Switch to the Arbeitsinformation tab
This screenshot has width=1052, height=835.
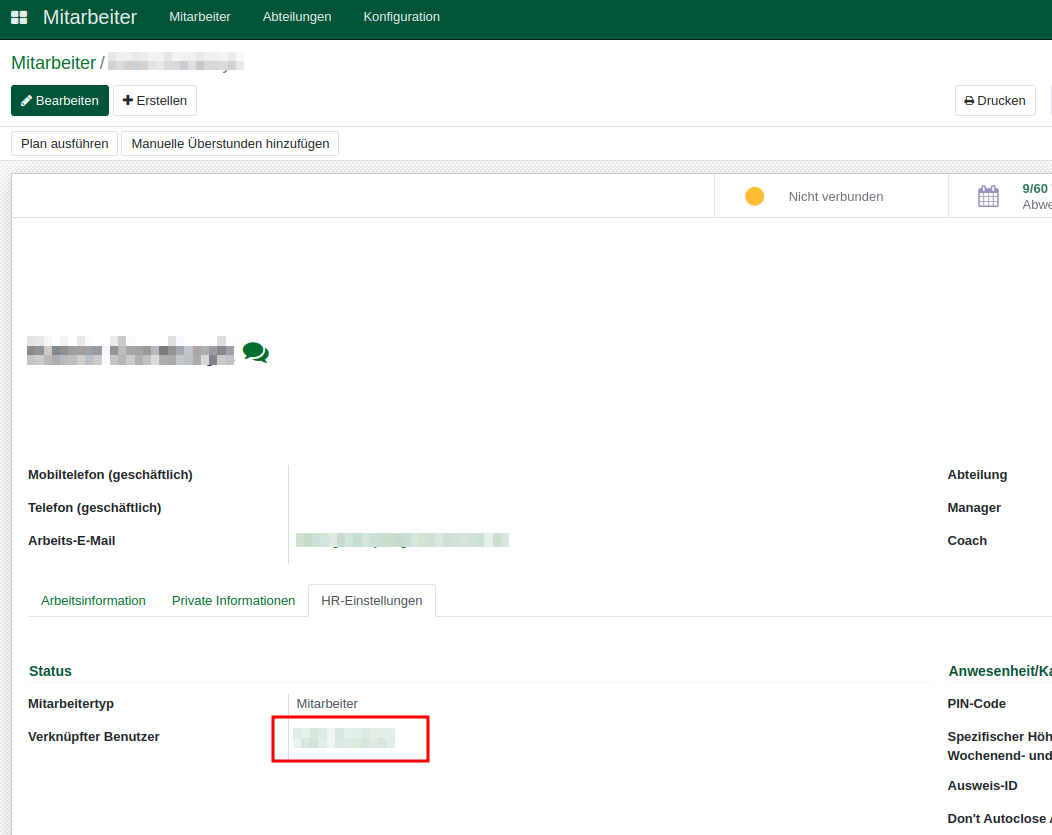pyautogui.click(x=93, y=601)
